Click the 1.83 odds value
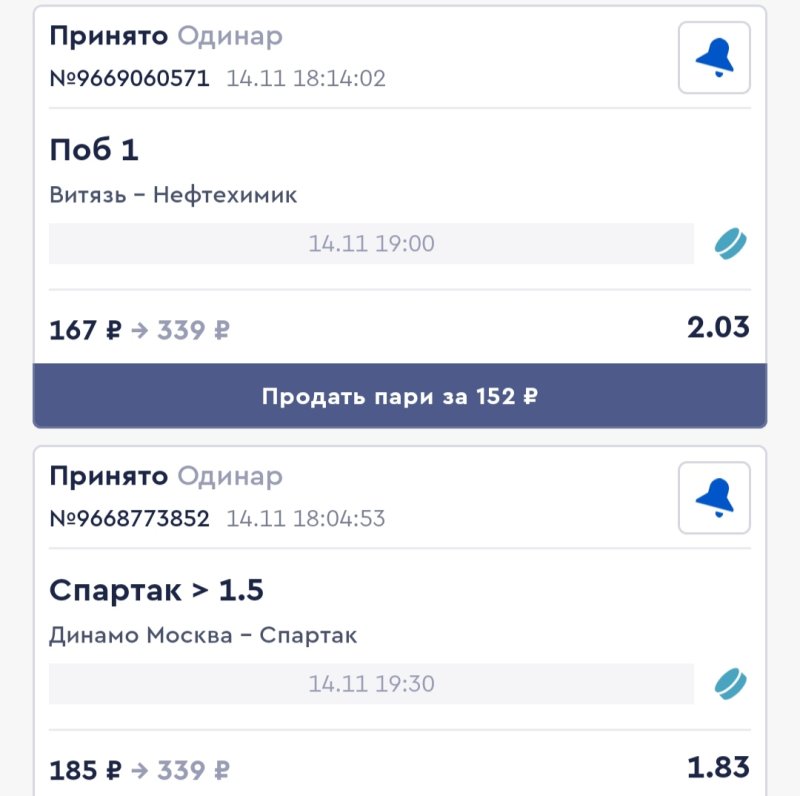The image size is (800, 796). tap(718, 768)
